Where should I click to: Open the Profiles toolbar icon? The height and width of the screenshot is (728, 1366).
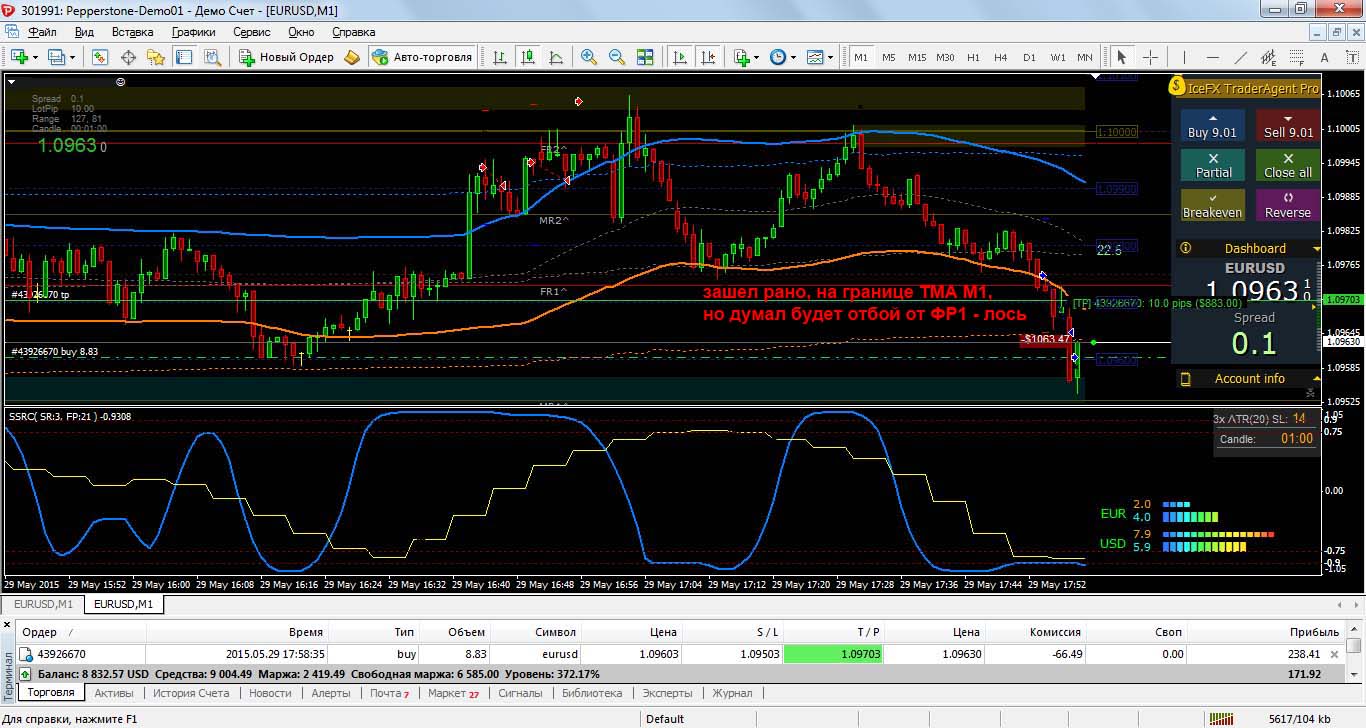56,57
